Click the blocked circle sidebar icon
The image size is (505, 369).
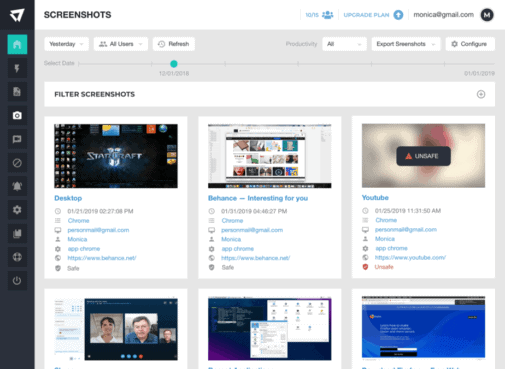tap(17, 163)
